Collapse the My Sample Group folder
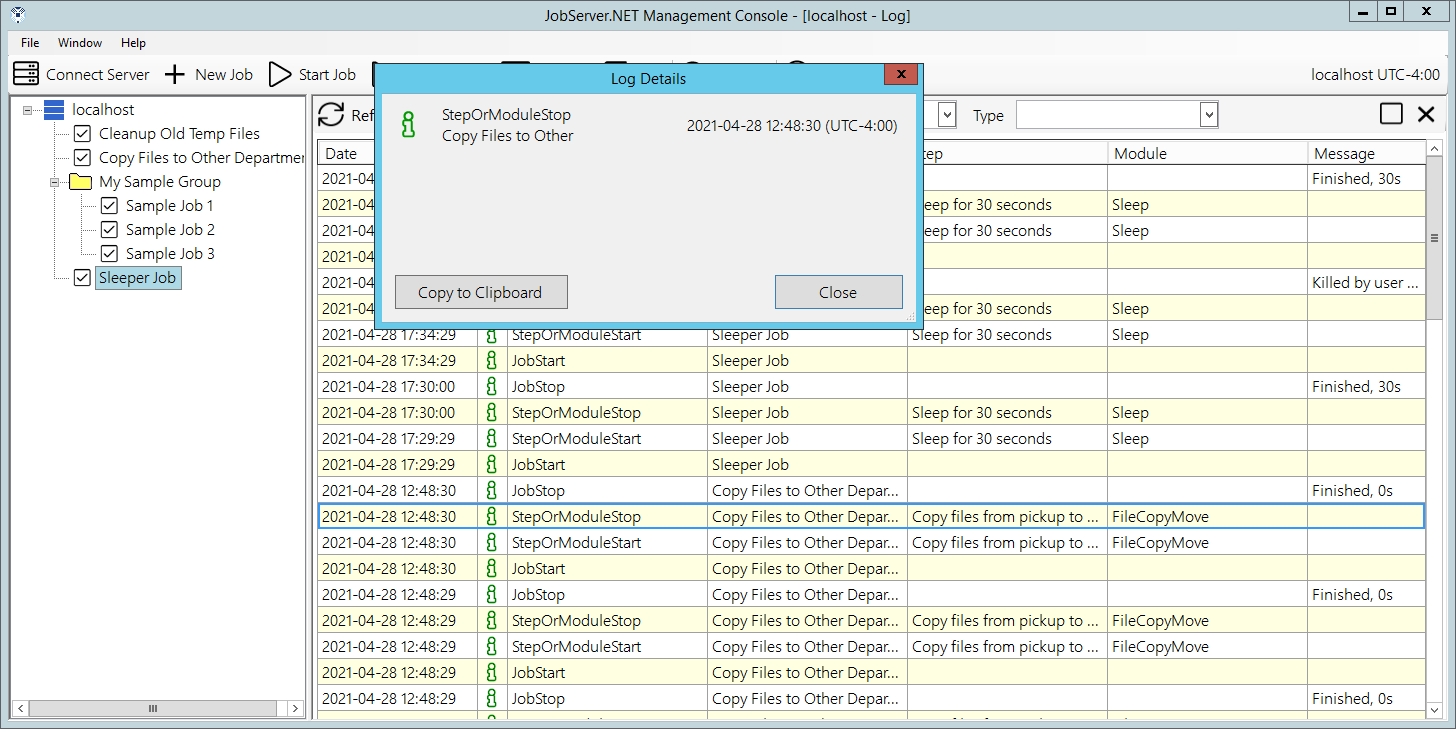1456x729 pixels. coord(55,182)
